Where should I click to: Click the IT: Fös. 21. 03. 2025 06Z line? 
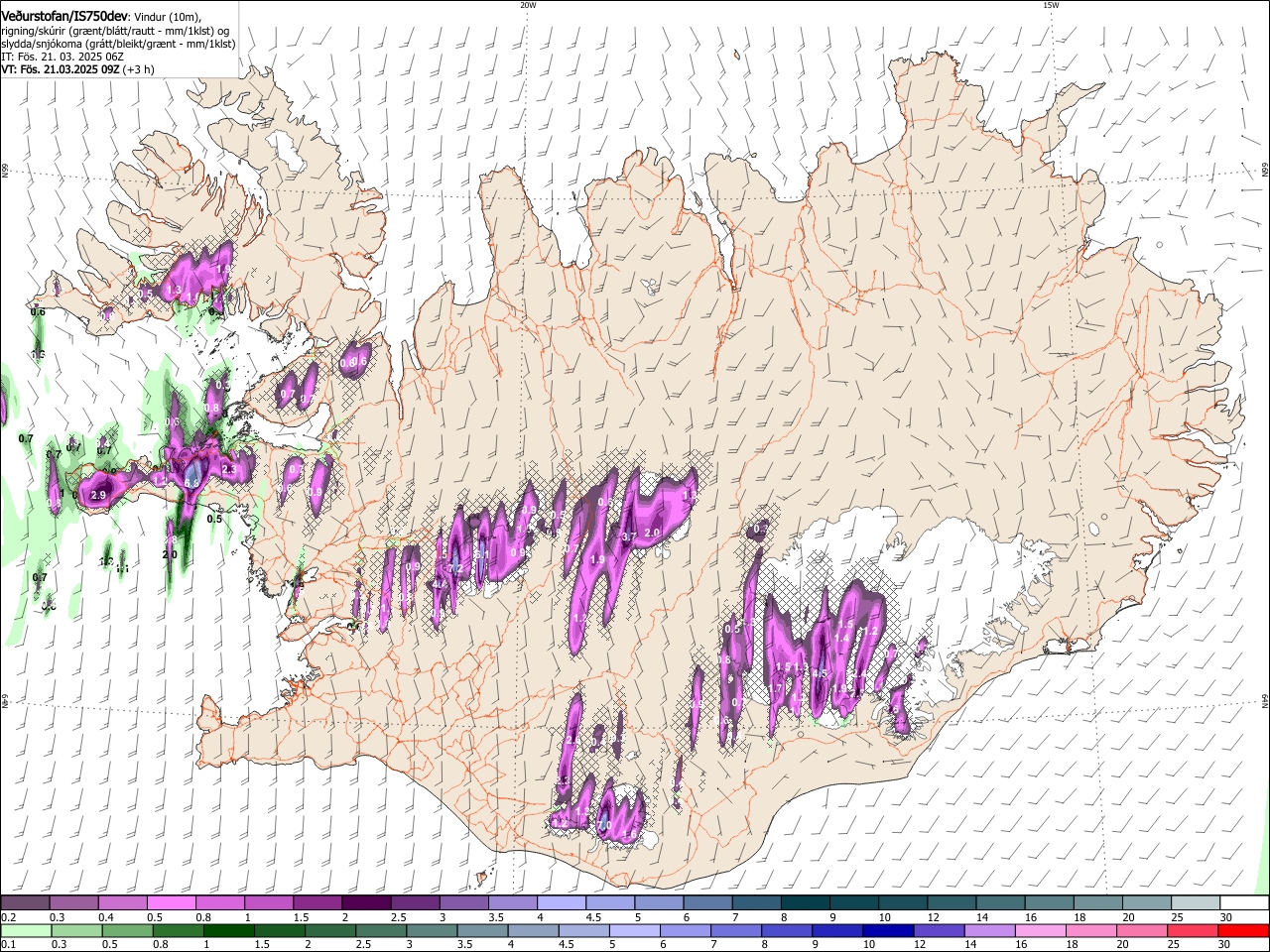pyautogui.click(x=63, y=57)
